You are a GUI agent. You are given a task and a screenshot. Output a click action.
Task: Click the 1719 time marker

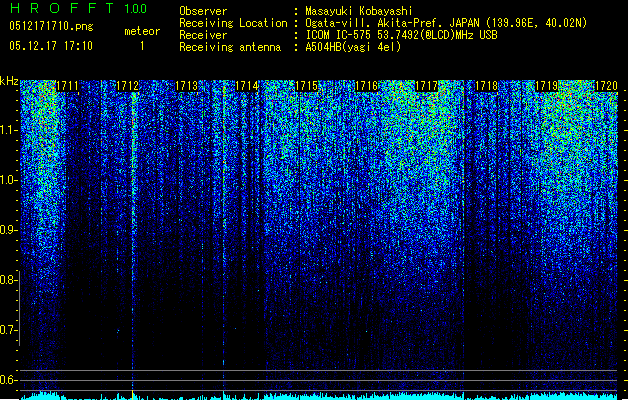click(546, 86)
